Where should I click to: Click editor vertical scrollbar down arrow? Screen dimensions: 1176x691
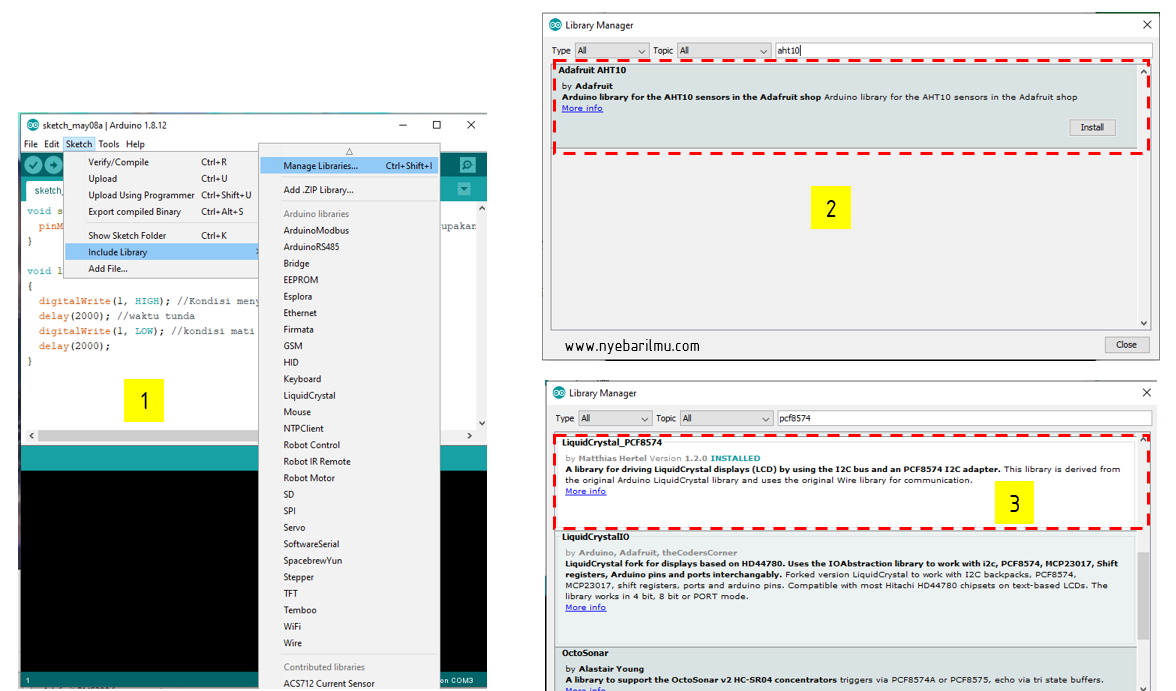[x=482, y=423]
